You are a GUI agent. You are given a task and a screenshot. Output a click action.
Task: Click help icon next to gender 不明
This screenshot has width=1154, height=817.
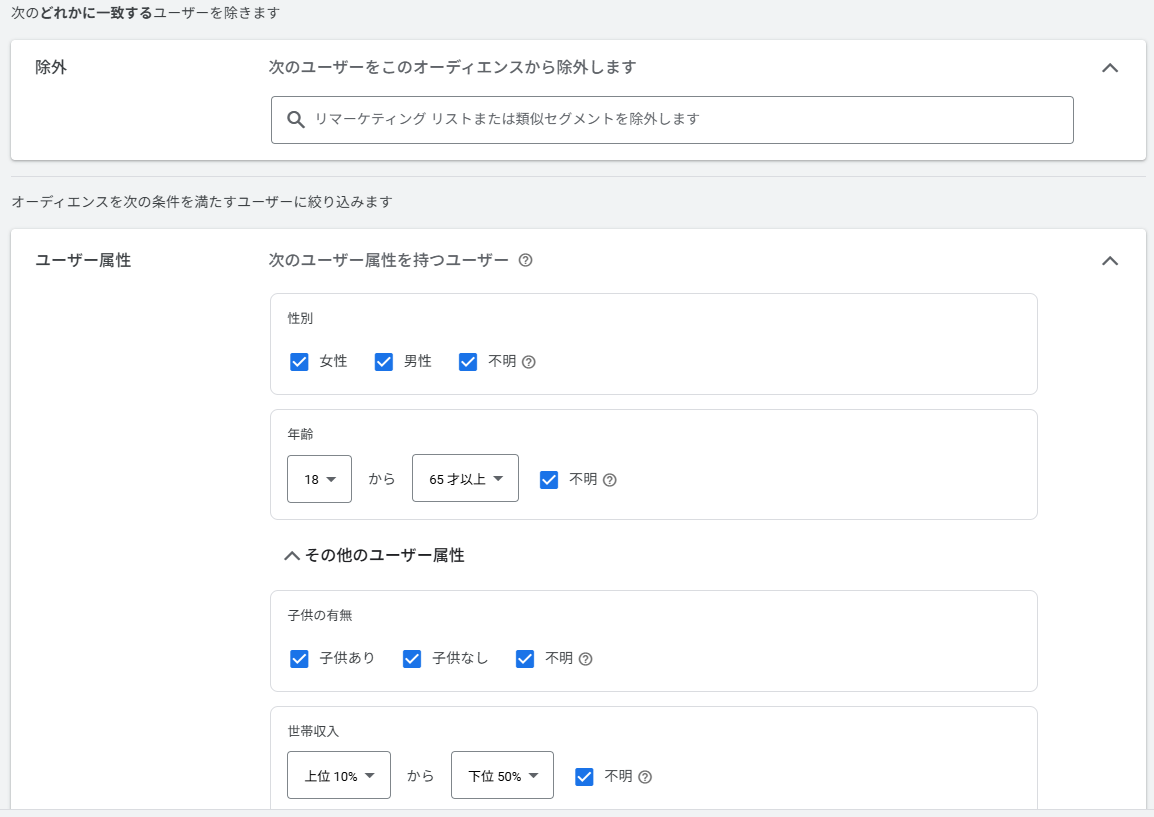529,362
